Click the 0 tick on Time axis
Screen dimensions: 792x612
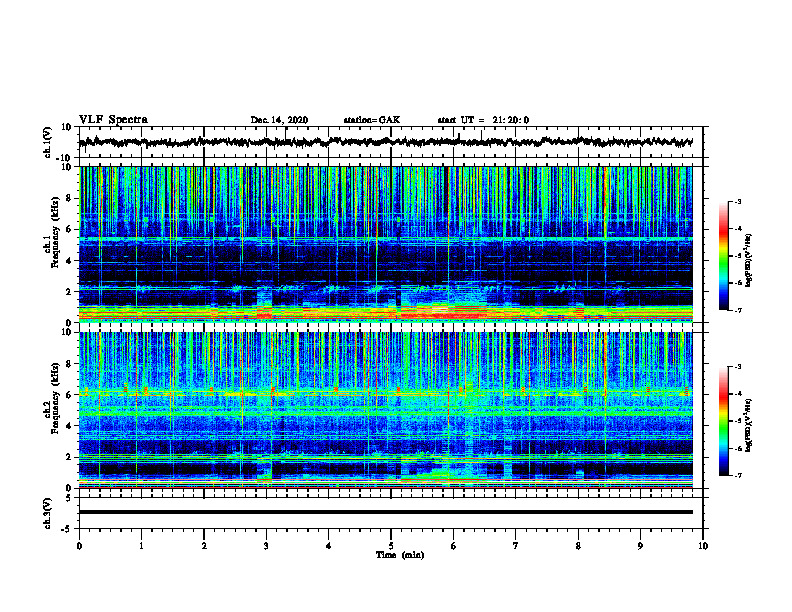79,546
